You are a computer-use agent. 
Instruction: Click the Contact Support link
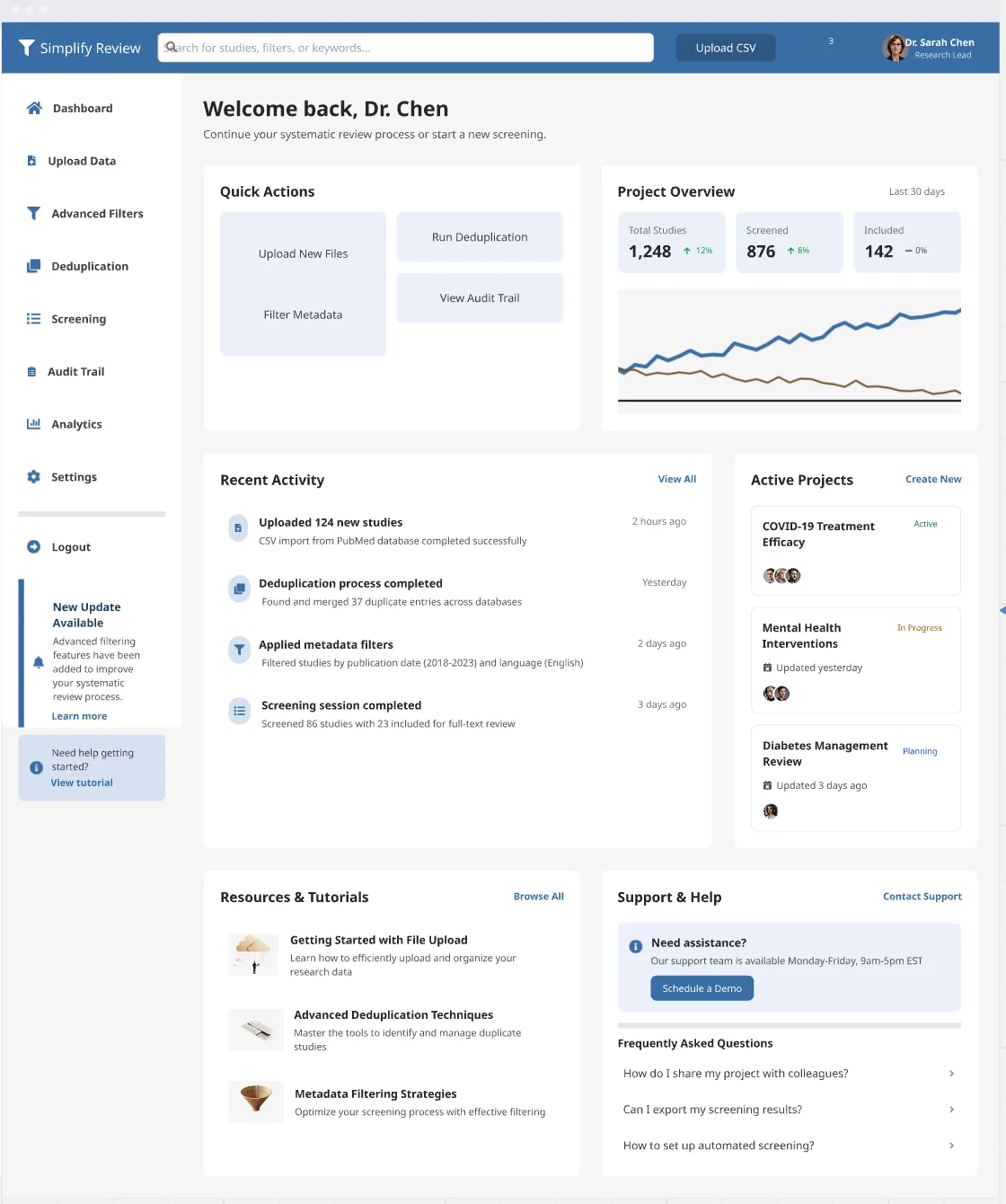(x=922, y=897)
